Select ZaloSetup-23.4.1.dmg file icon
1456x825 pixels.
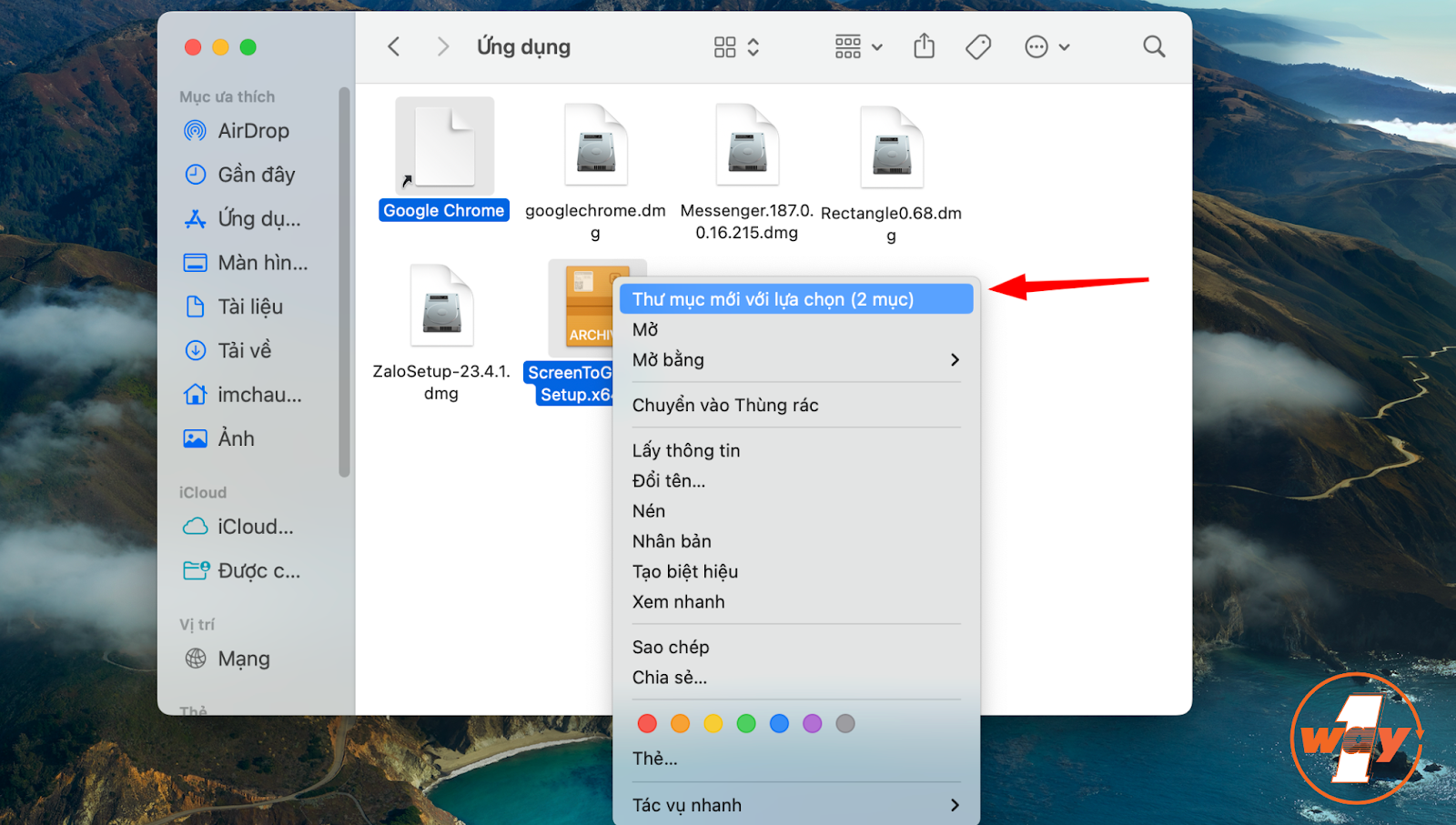442,305
